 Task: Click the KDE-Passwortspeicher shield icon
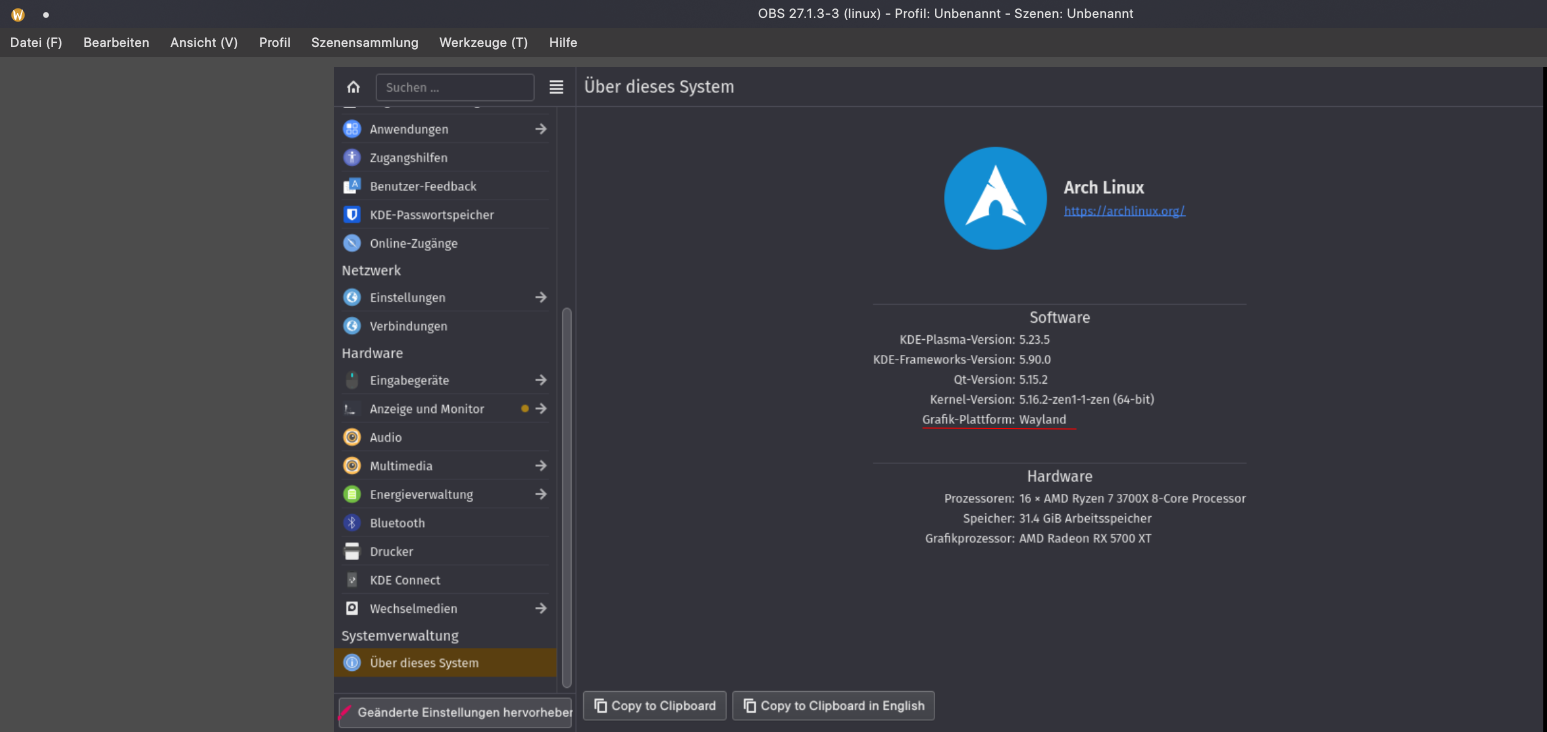point(351,214)
